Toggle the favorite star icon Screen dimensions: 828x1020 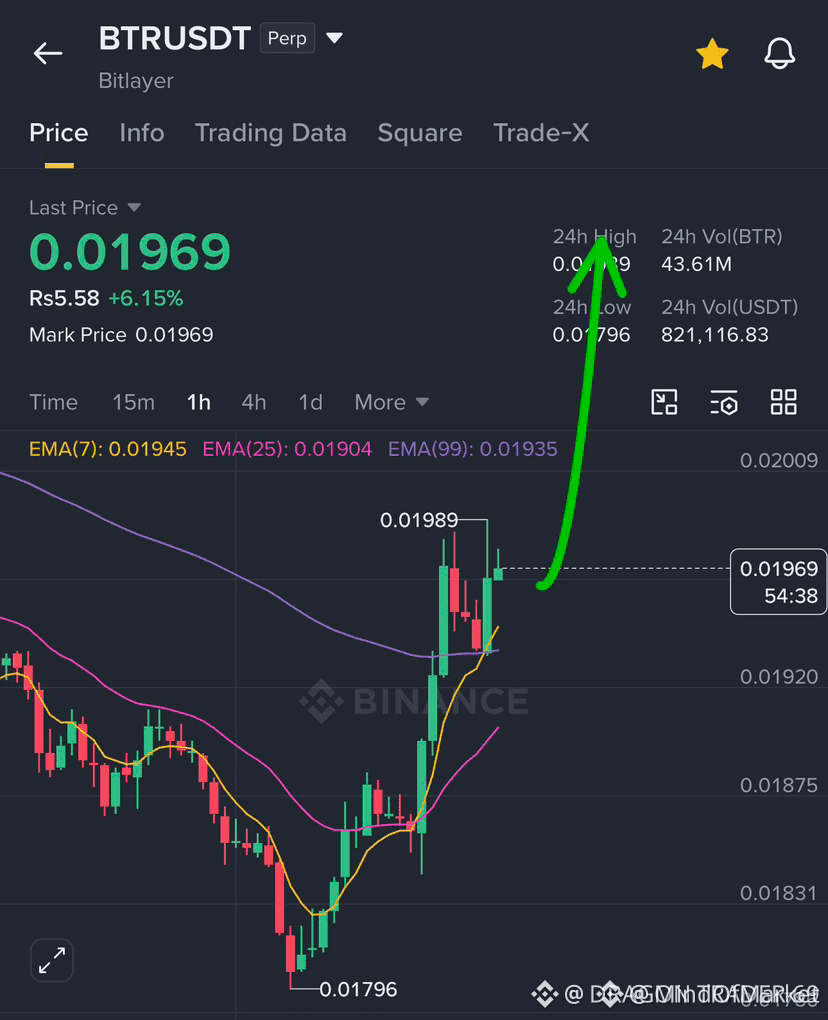[x=712, y=53]
